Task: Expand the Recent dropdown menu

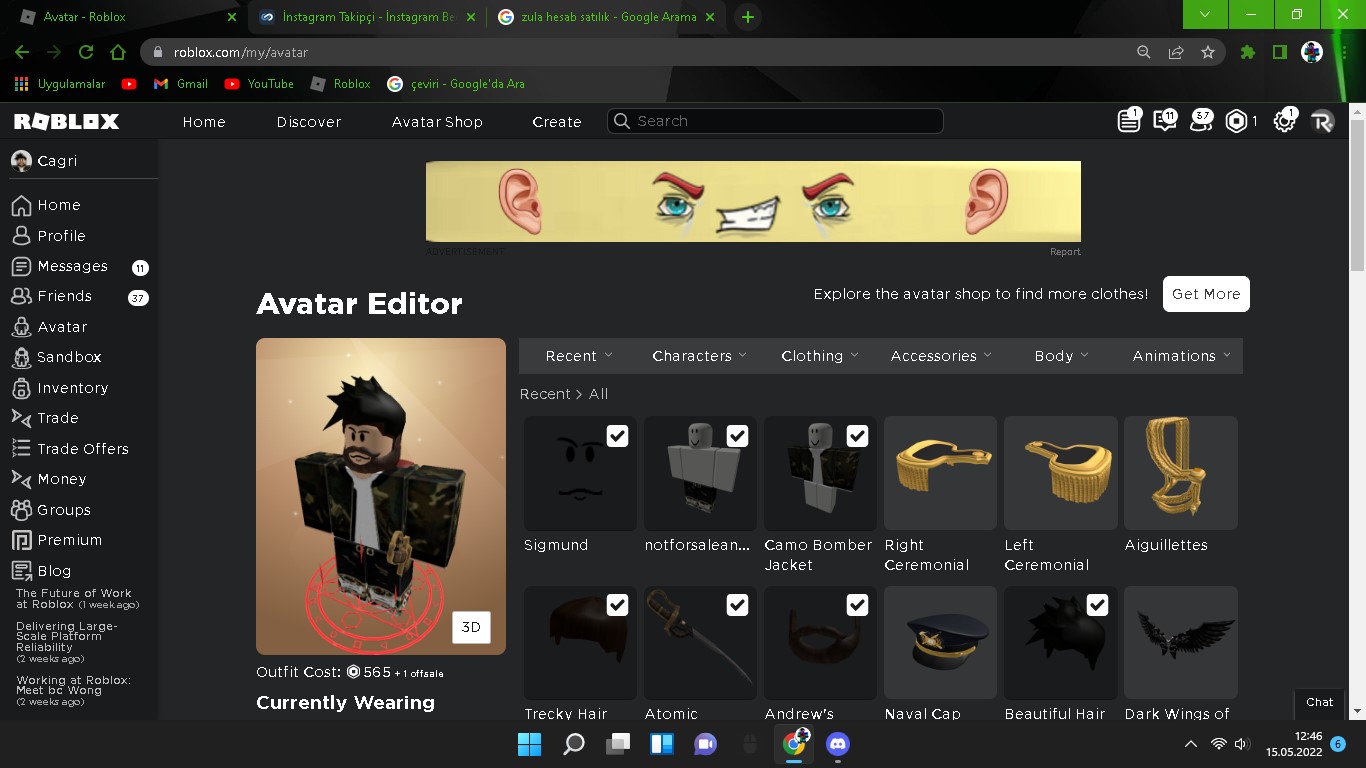Action: [x=579, y=356]
